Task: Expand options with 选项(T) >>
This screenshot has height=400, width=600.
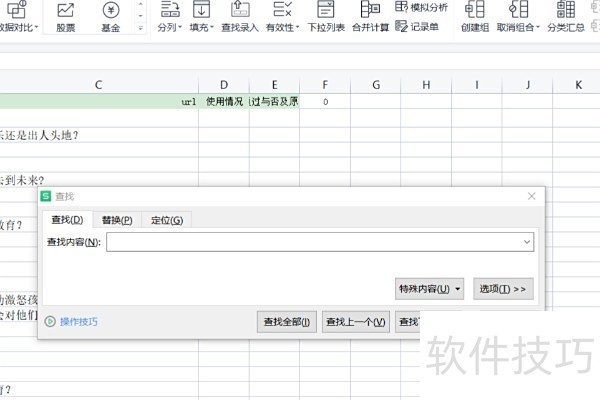Action: pyautogui.click(x=503, y=289)
